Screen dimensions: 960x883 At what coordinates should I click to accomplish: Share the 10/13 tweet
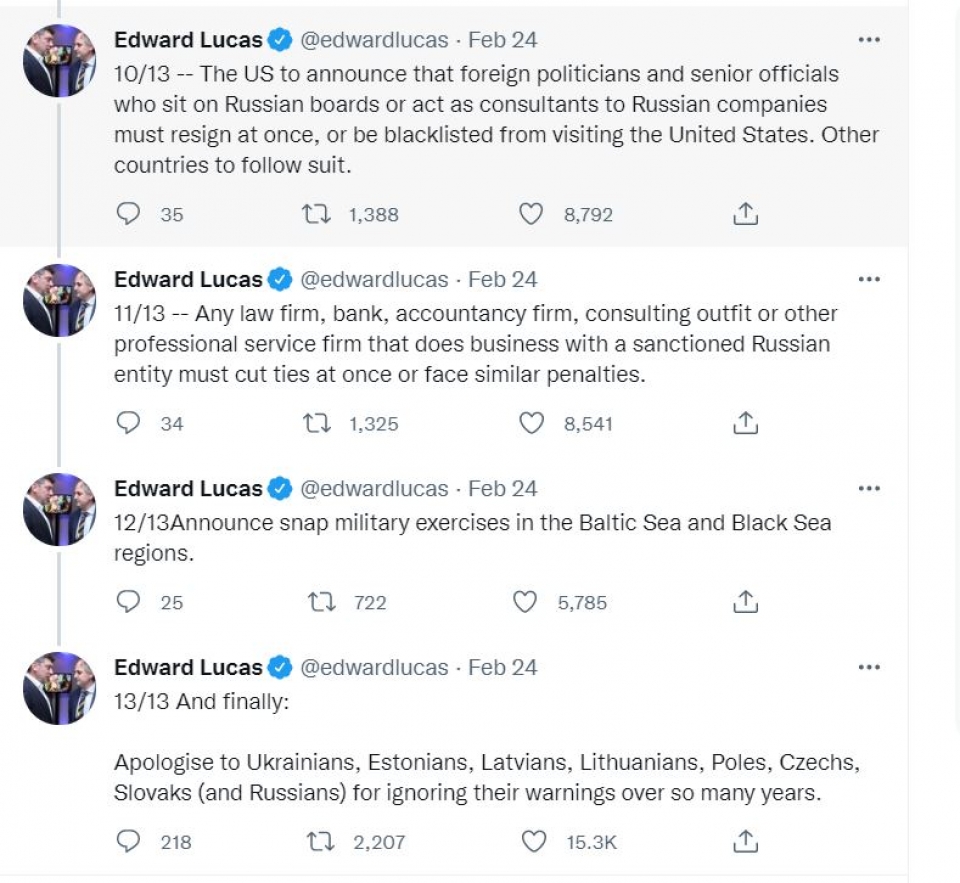coord(745,214)
